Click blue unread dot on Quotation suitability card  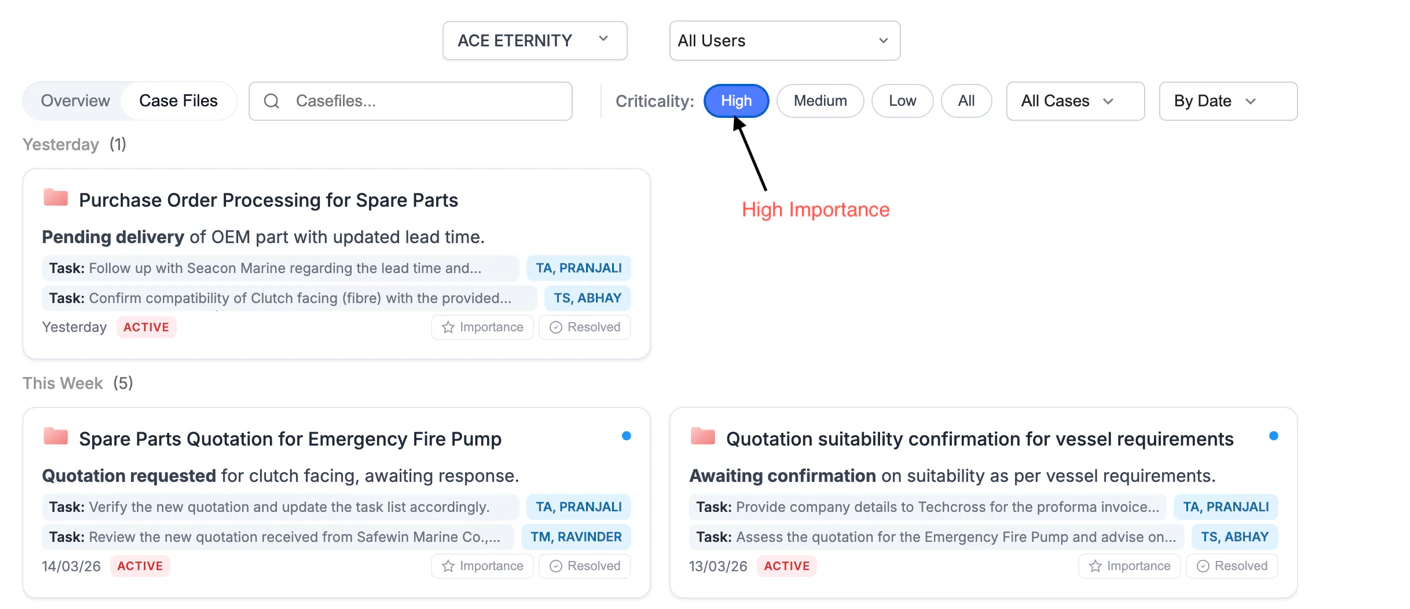click(x=1273, y=436)
